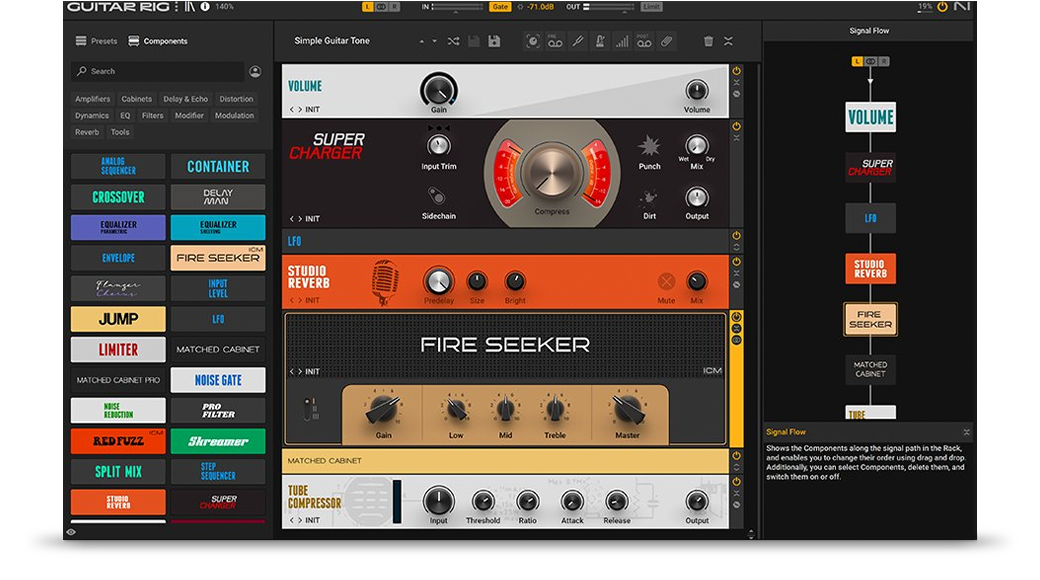The image size is (1040, 580).
Task: Click the save preset floppy icon
Action: coord(474,41)
